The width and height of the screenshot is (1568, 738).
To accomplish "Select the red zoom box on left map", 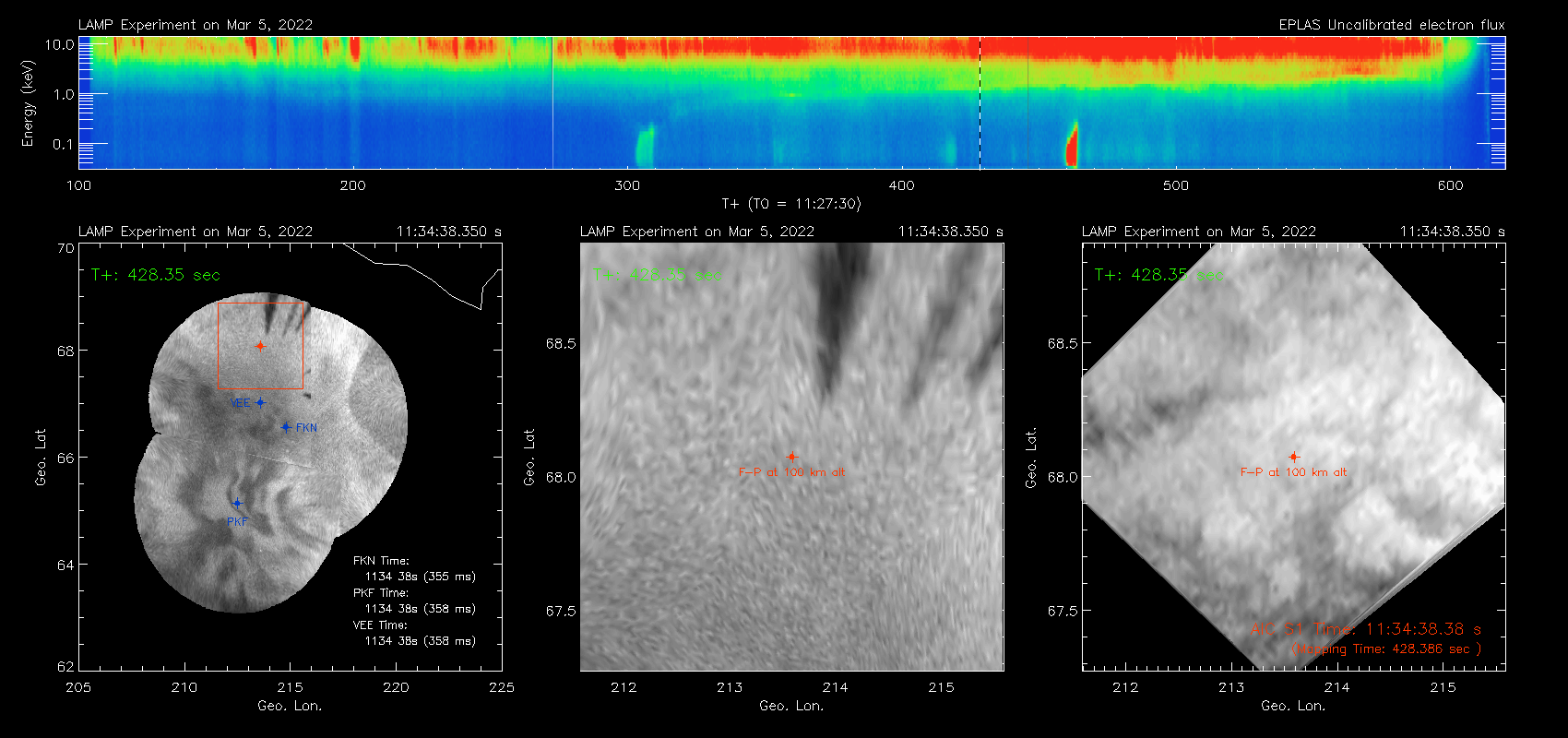I will tap(260, 345).
